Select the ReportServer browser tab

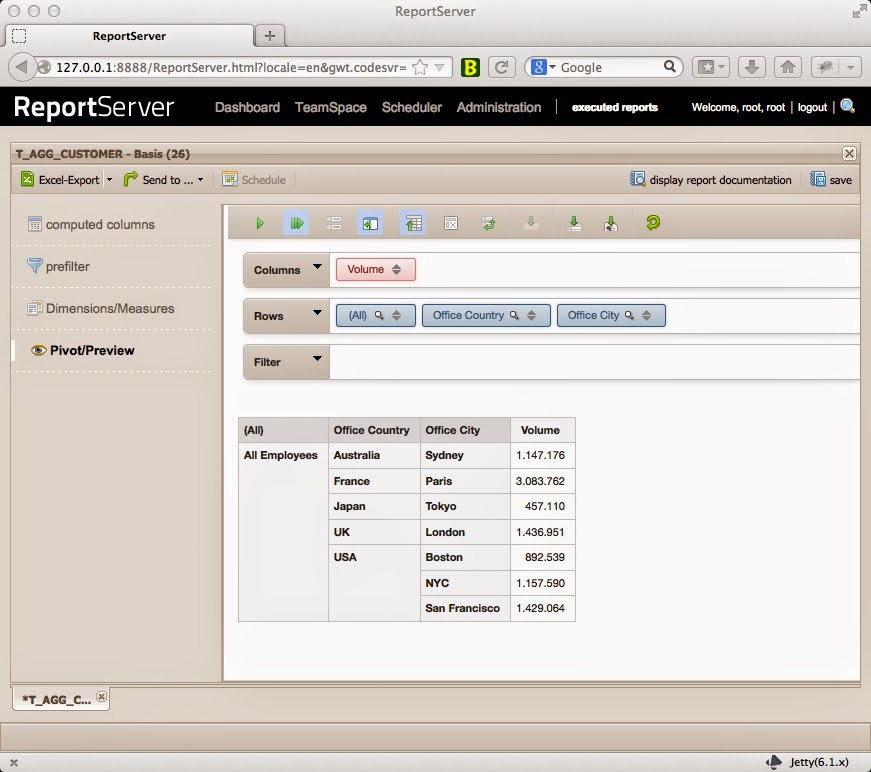pos(129,36)
